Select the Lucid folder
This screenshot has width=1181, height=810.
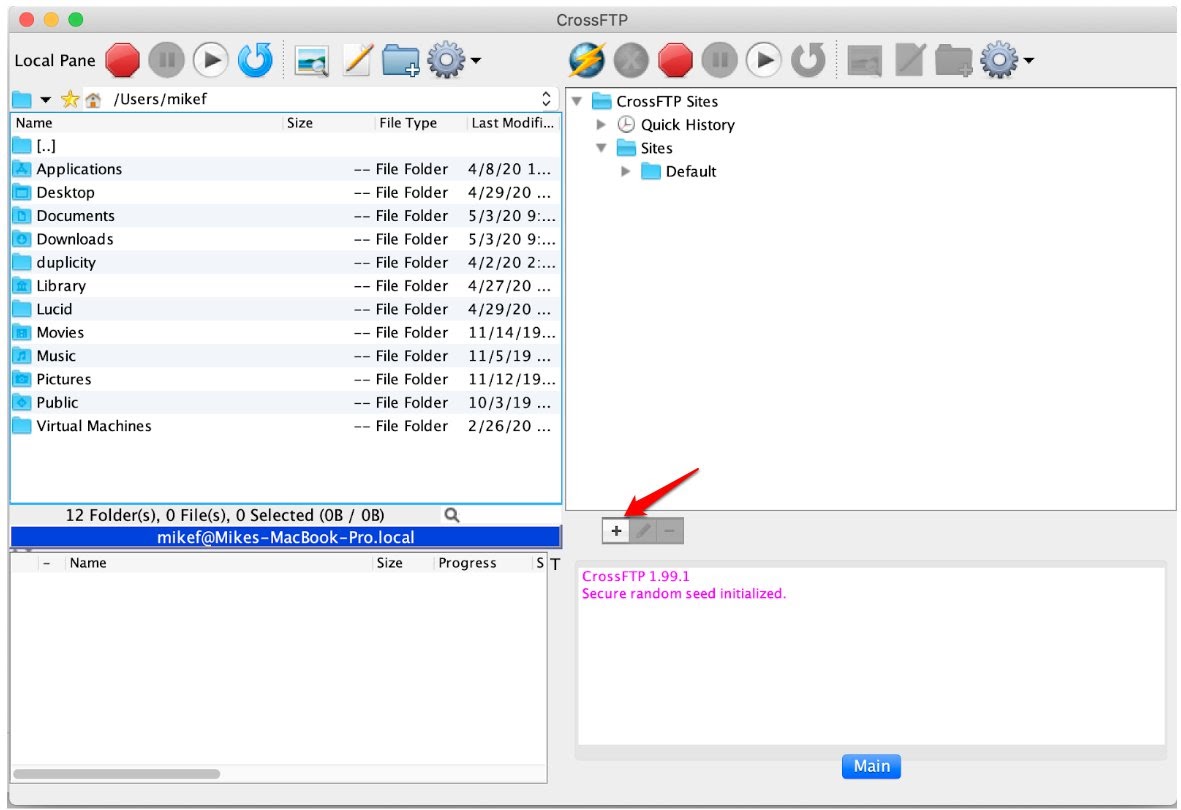pos(285,309)
